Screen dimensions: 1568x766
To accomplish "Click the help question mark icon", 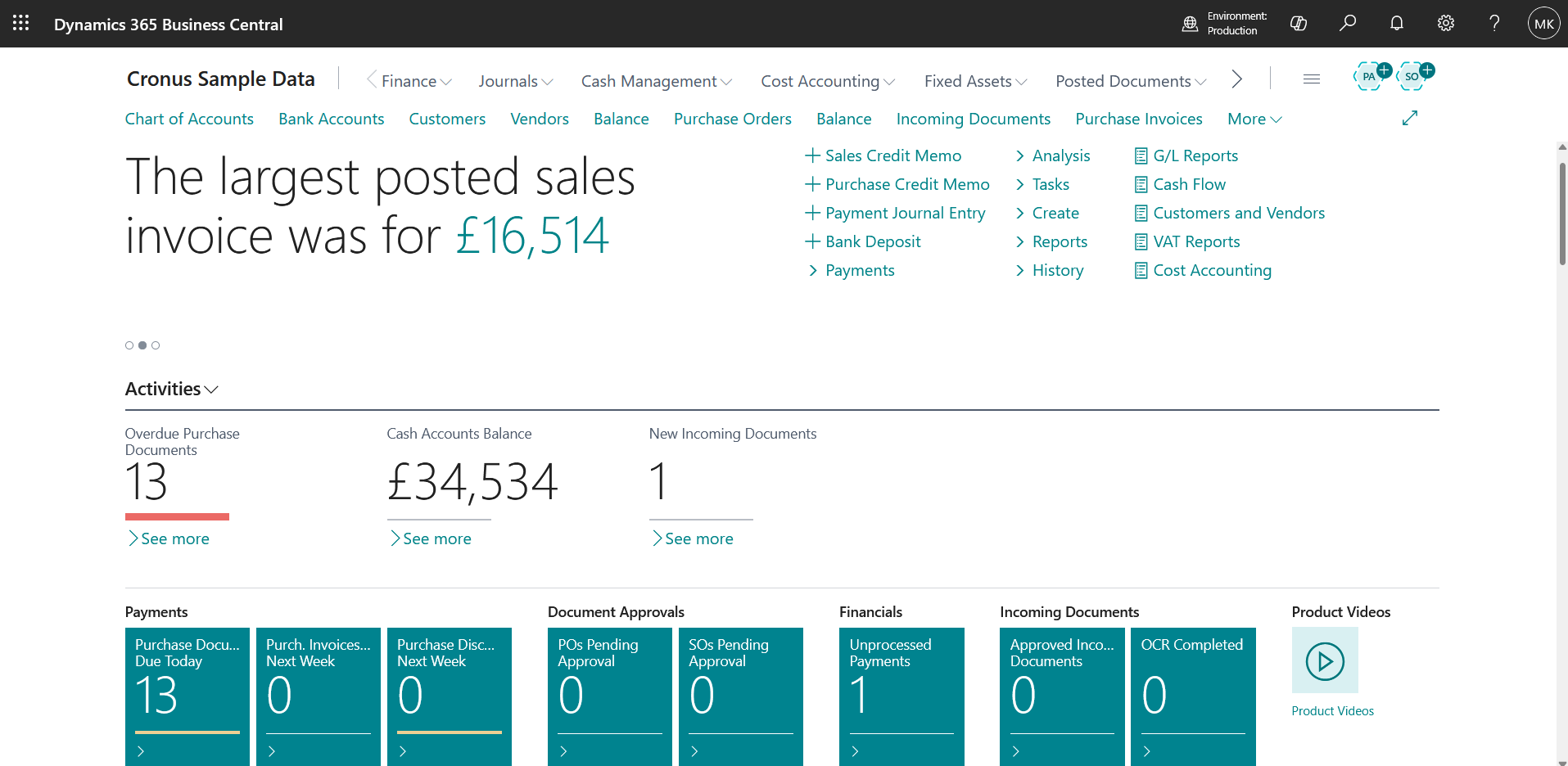I will point(1494,24).
